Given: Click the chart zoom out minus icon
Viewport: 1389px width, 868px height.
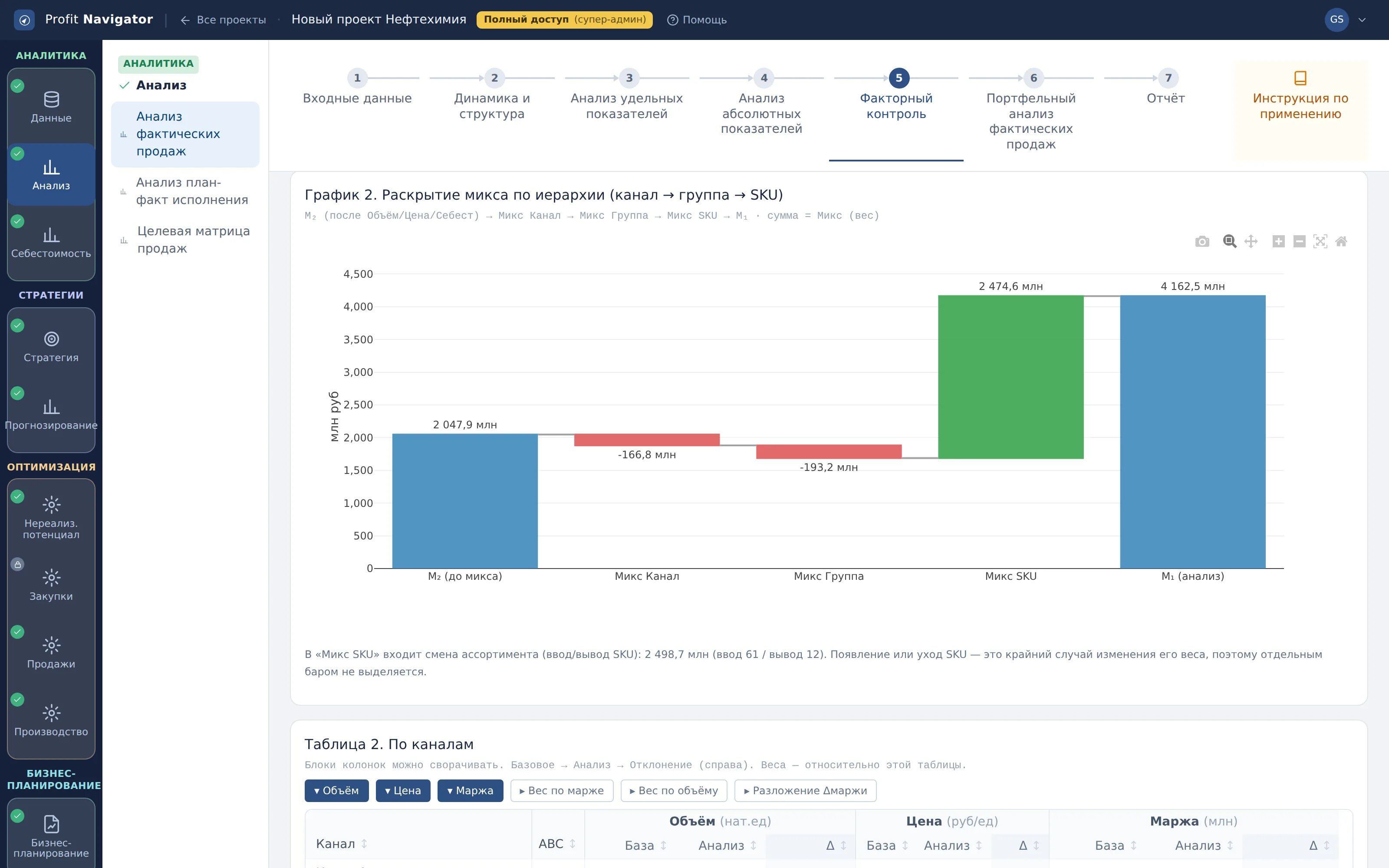Looking at the screenshot, I should [x=1300, y=242].
